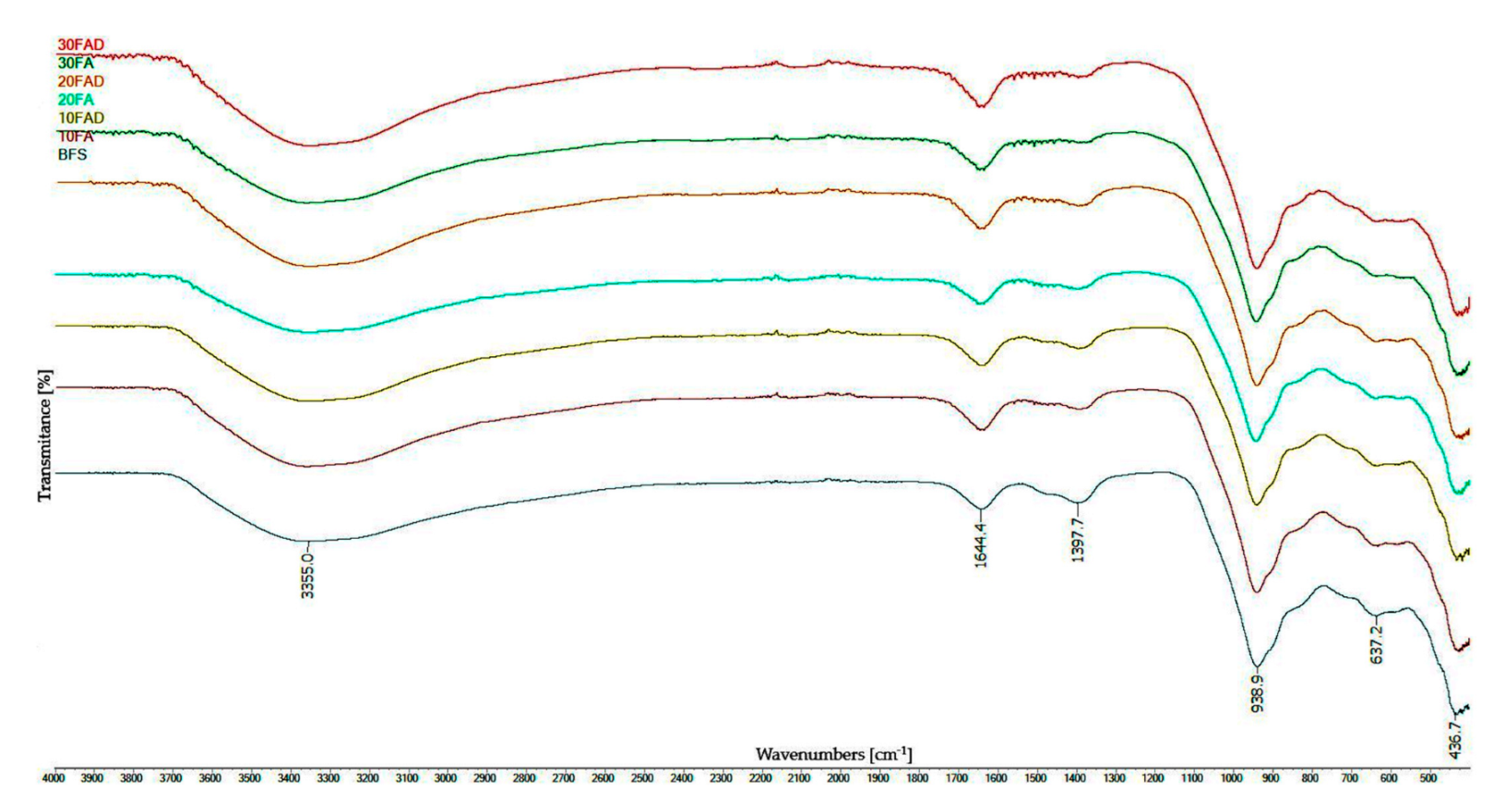Select the BFS legend label
This screenshot has width=1493, height=812.
point(72,154)
